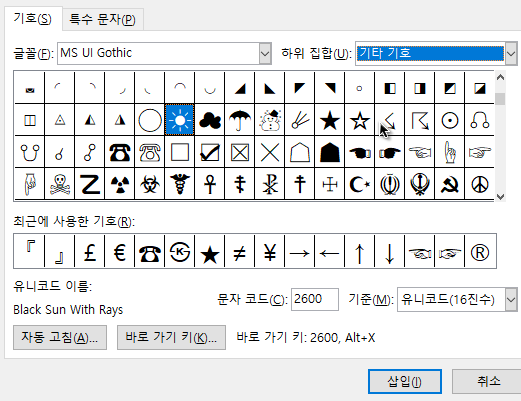Open 바로 가기 키(K) shortcut settings
Image resolution: width=521 pixels, height=401 pixels.
(171, 337)
